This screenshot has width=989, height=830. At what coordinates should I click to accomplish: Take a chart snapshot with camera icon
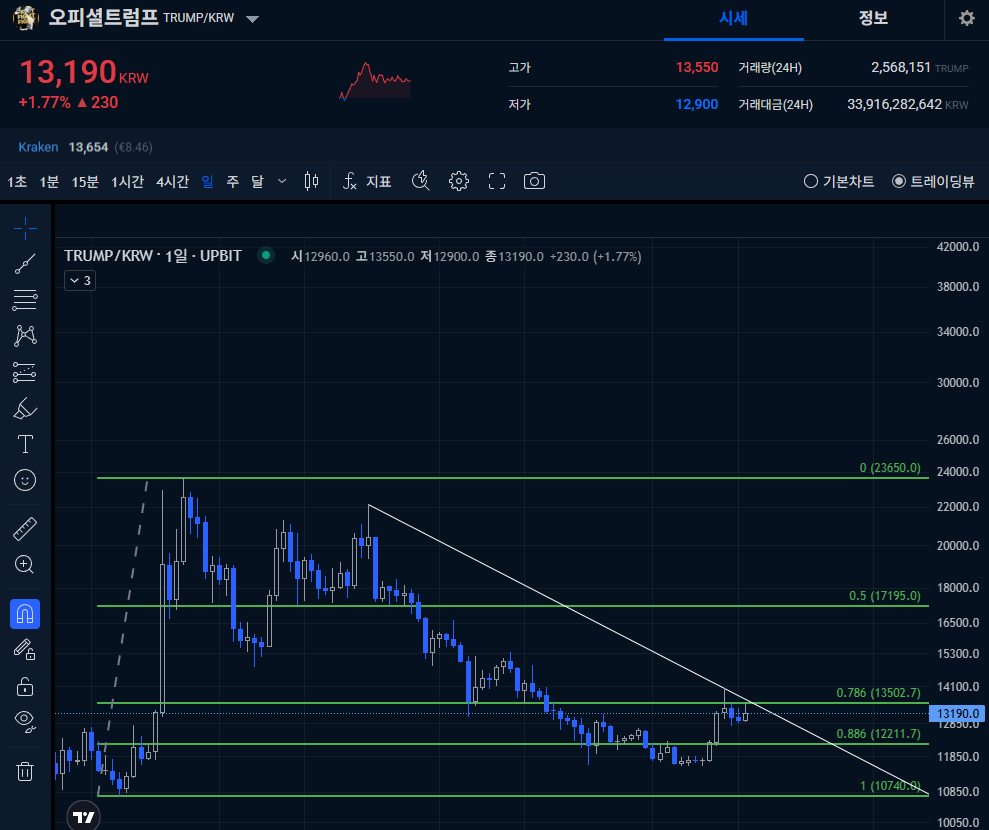pos(534,182)
